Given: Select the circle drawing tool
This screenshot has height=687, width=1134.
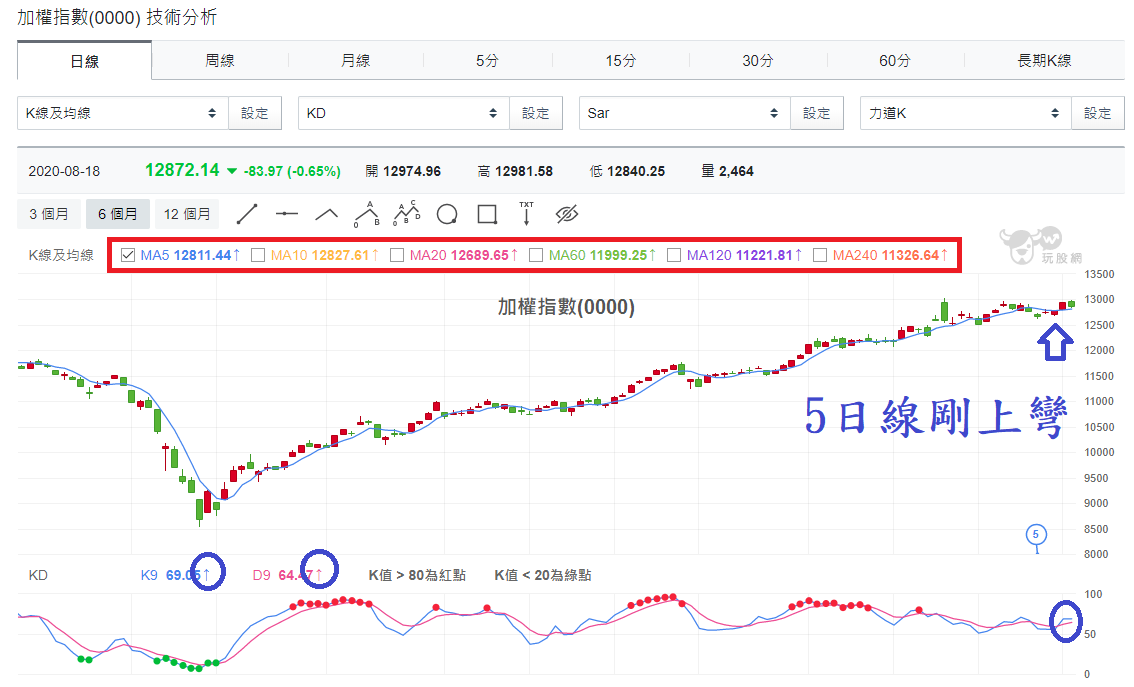Looking at the screenshot, I should tap(447, 215).
